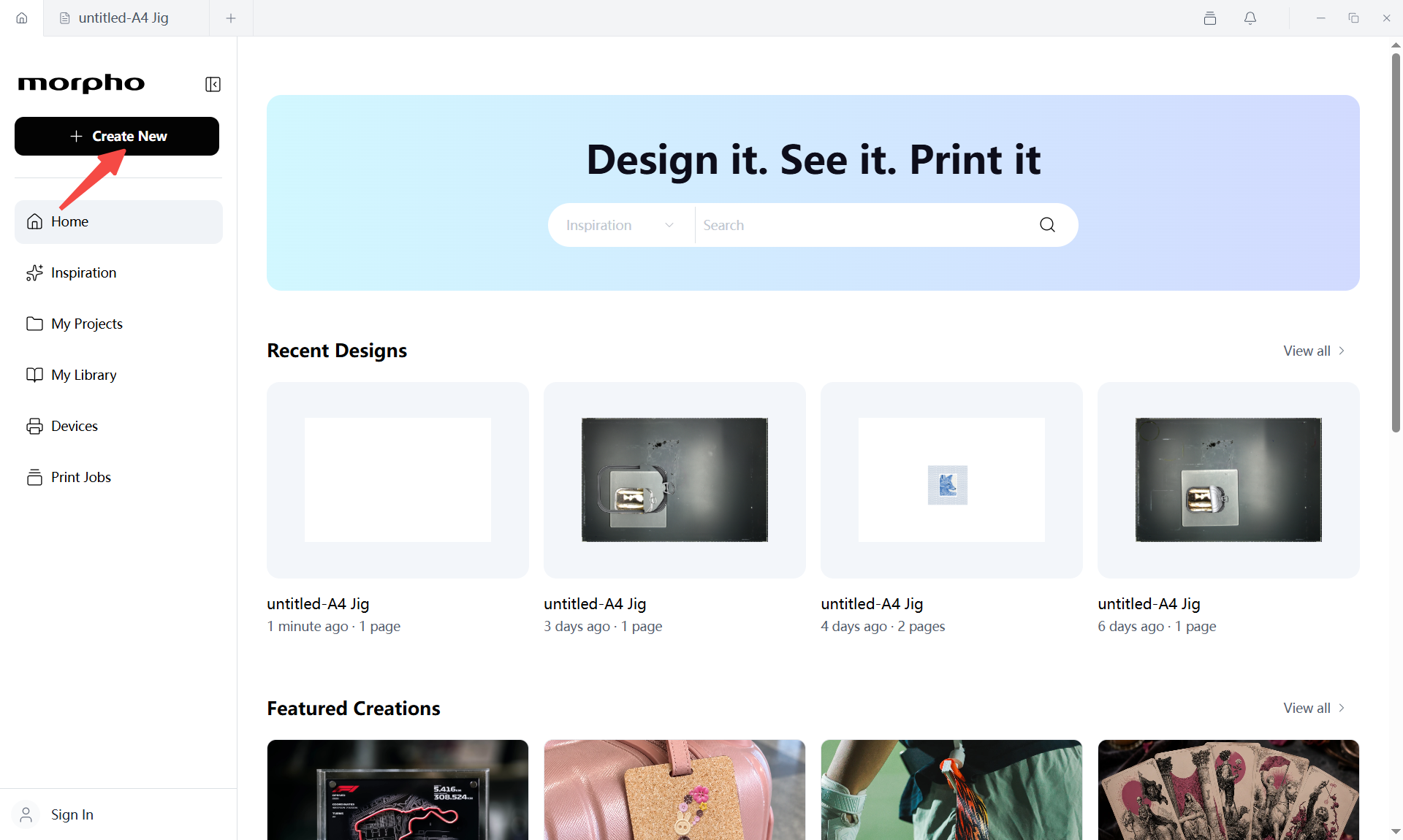Open the home icon in the title bar
Screen dimensions: 1403x840
(22, 18)
